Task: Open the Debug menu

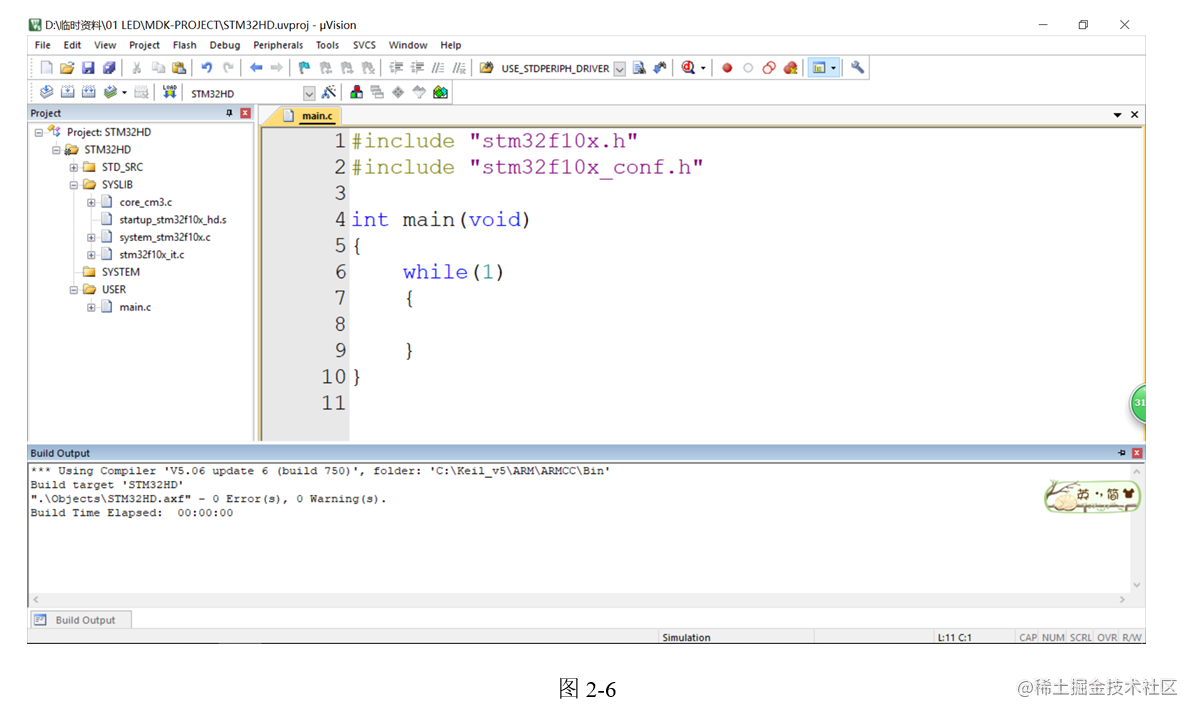Action: coord(225,45)
